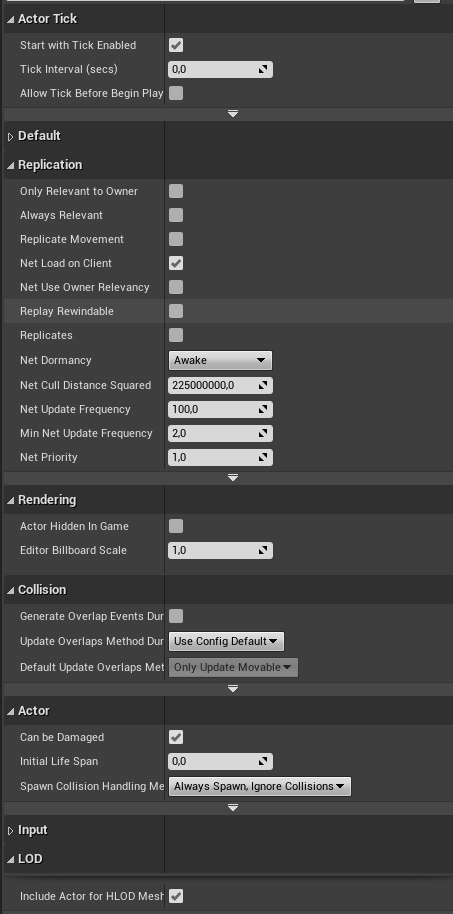Disable Start with Tick Enabled checkbox
The image size is (453, 914).
click(175, 45)
